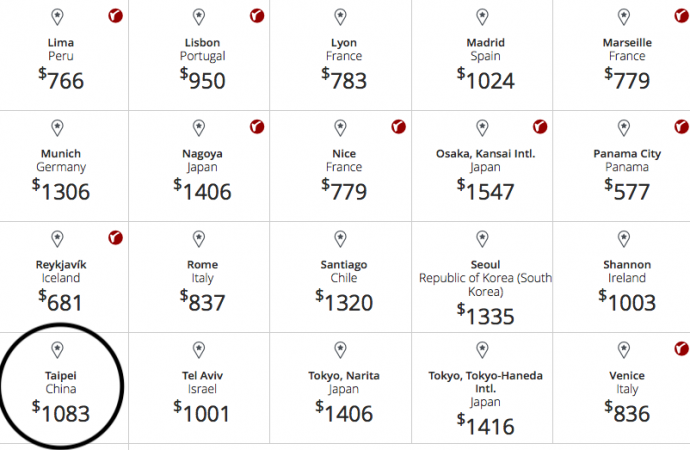Click the red airline badge in Venice tile
Viewport: 690px width, 450px height.
tap(681, 349)
